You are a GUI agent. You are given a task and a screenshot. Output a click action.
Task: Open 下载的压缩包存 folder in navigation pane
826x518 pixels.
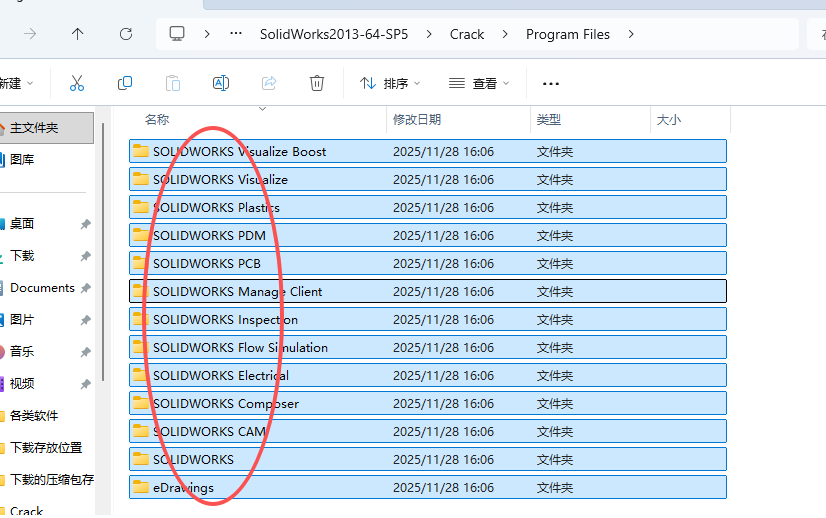pos(51,480)
